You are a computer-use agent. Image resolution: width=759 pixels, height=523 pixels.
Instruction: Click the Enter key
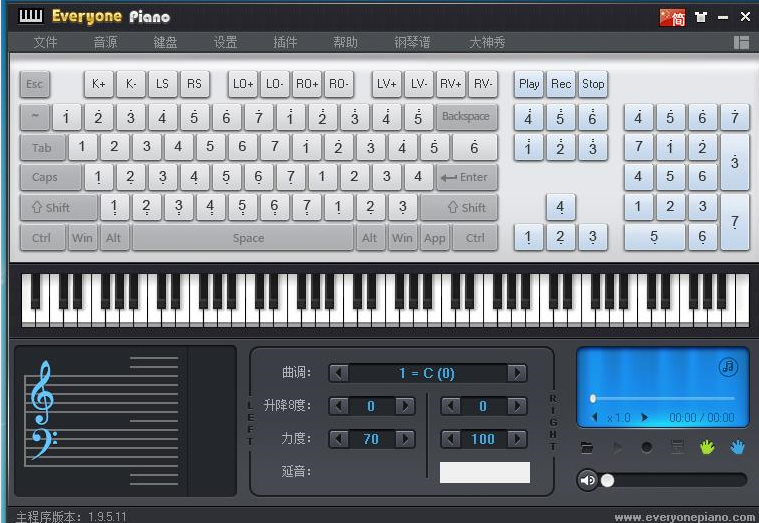click(466, 177)
